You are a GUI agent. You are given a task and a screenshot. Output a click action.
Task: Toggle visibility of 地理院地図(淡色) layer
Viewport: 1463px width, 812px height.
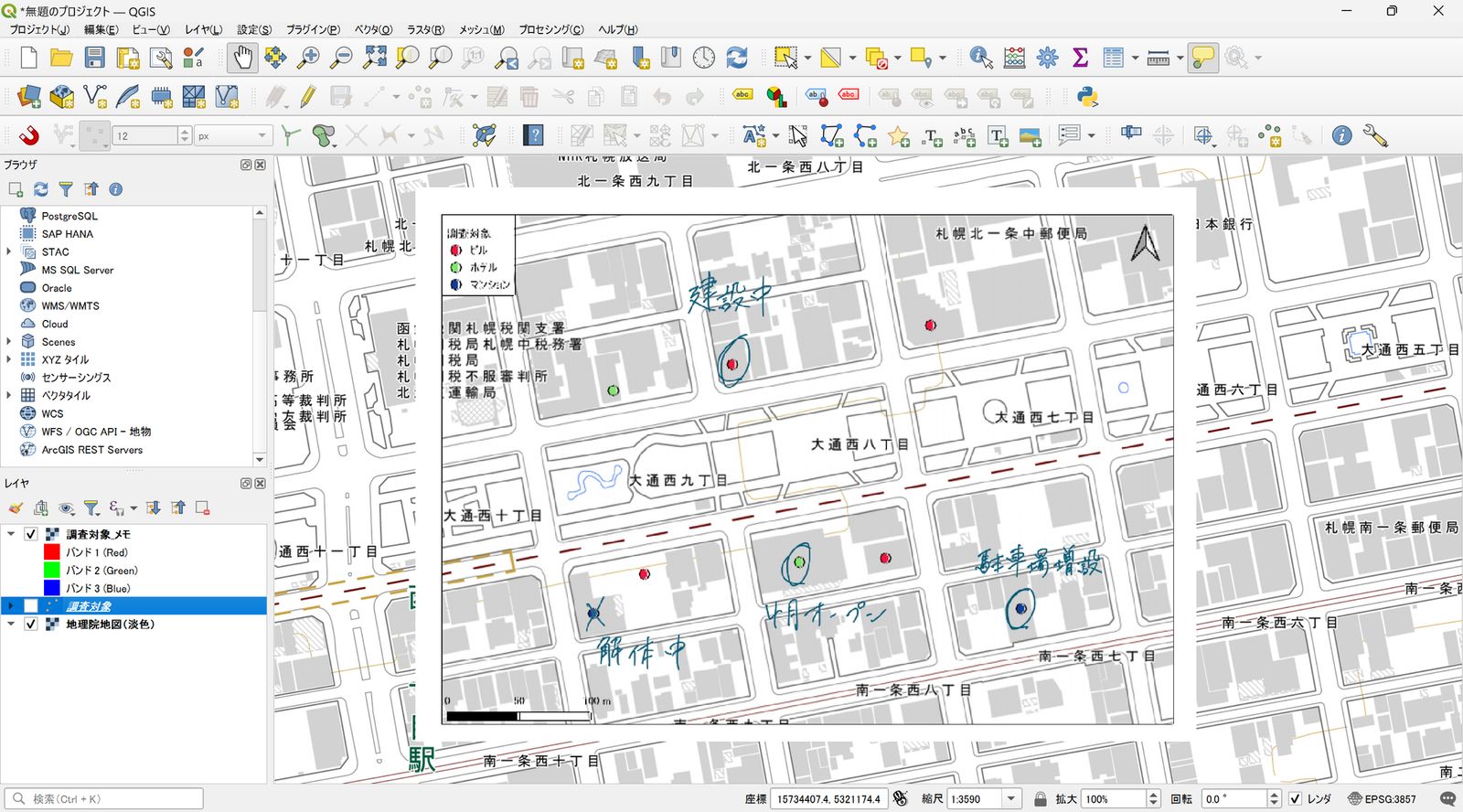[x=31, y=625]
